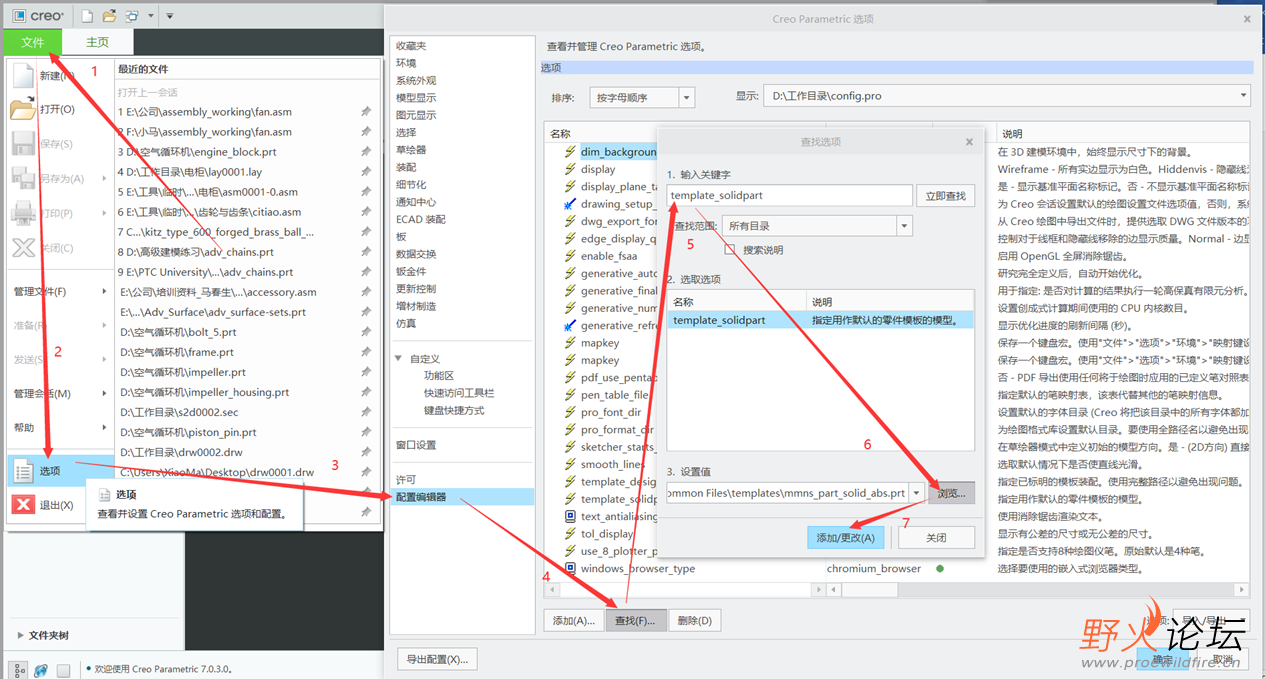Click the square window icon in status bar
Screen dimensions: 1265x679
(63, 669)
